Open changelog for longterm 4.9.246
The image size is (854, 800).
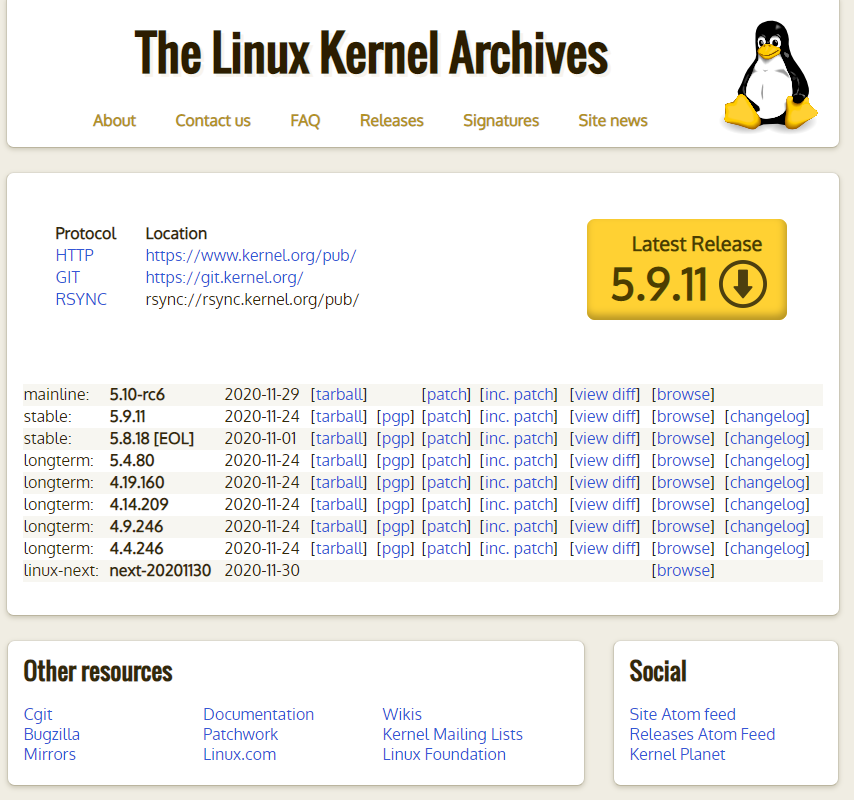coord(767,527)
